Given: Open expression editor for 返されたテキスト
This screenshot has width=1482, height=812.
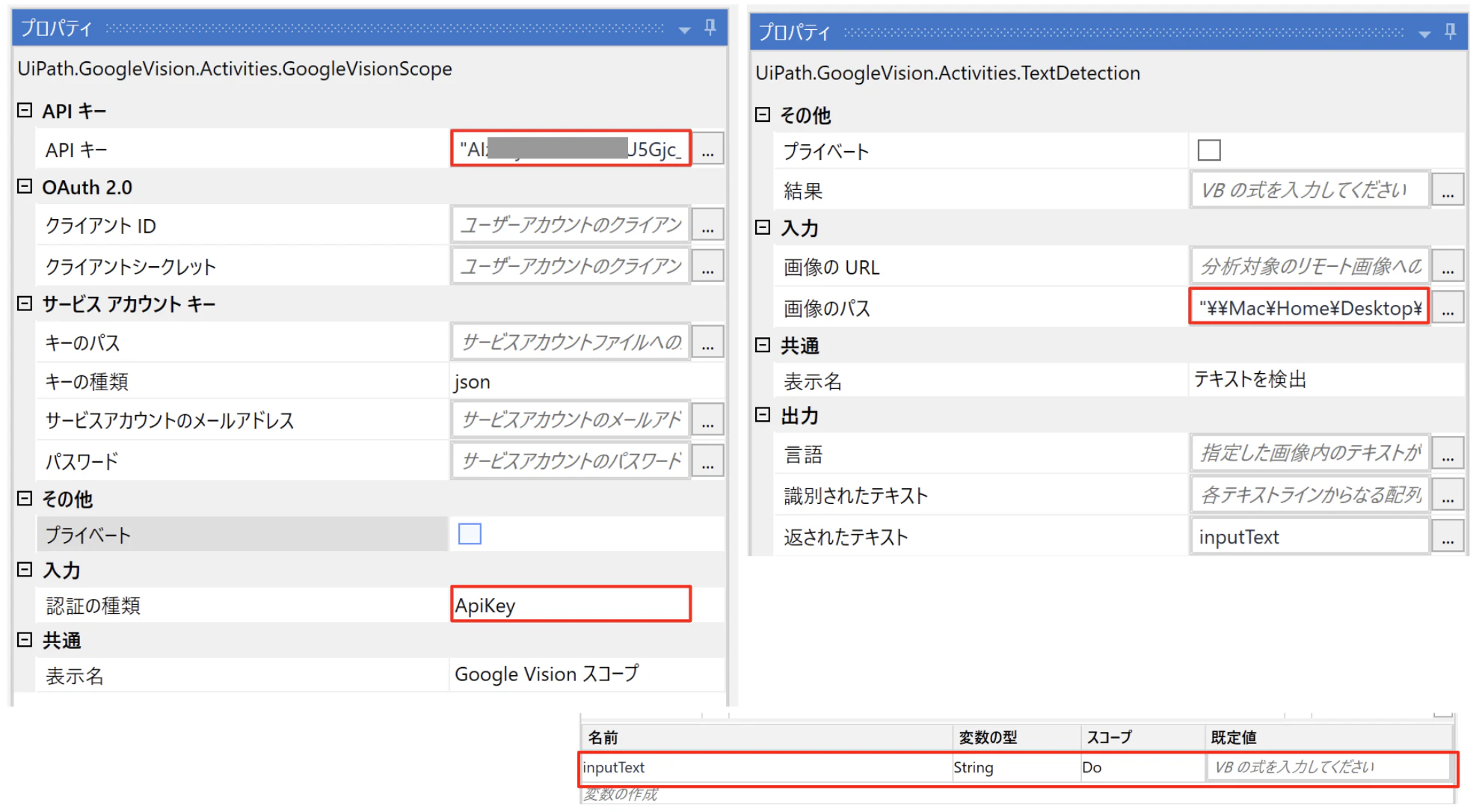Looking at the screenshot, I should tap(1448, 536).
